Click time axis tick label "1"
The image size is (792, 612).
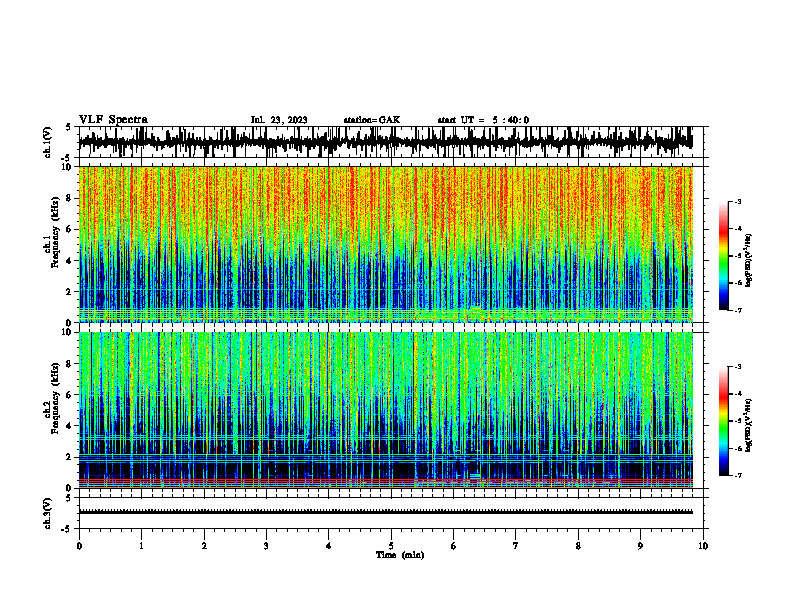pos(141,546)
